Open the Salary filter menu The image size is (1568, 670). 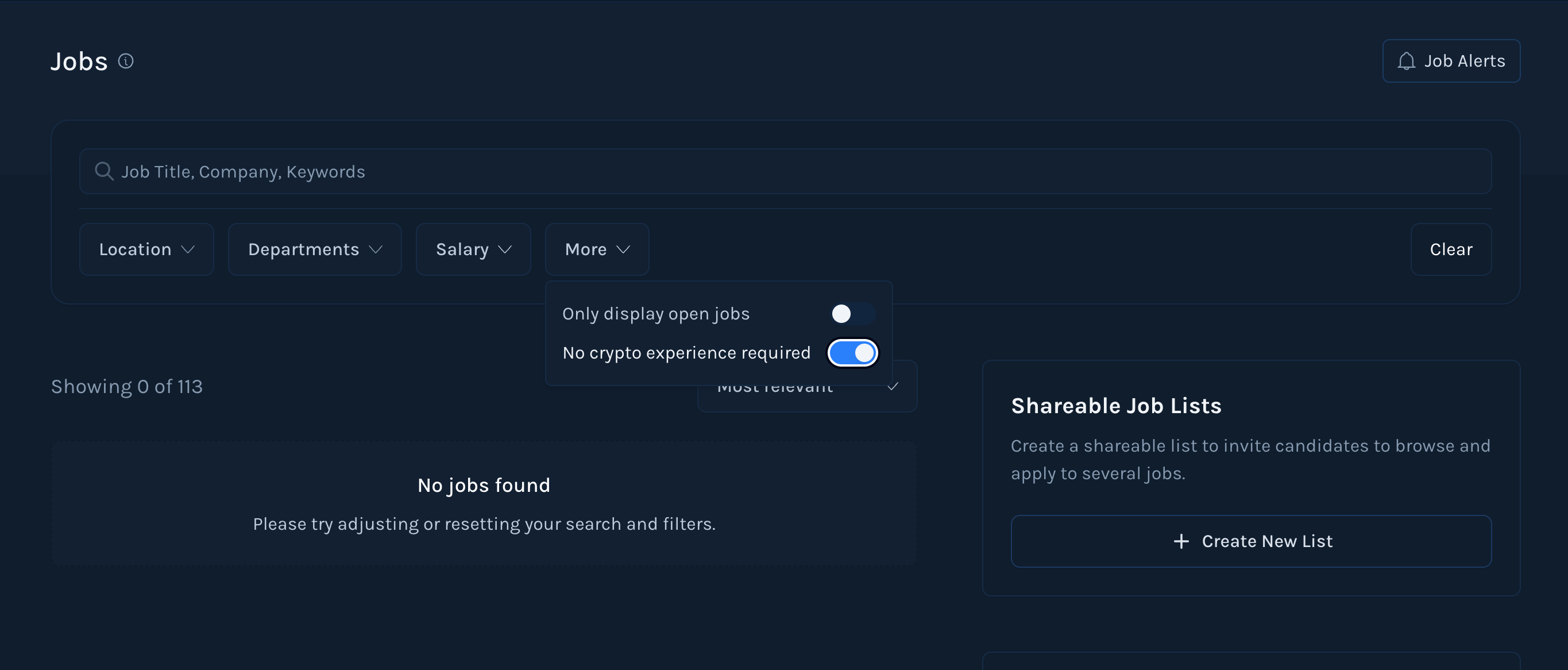[x=473, y=249]
